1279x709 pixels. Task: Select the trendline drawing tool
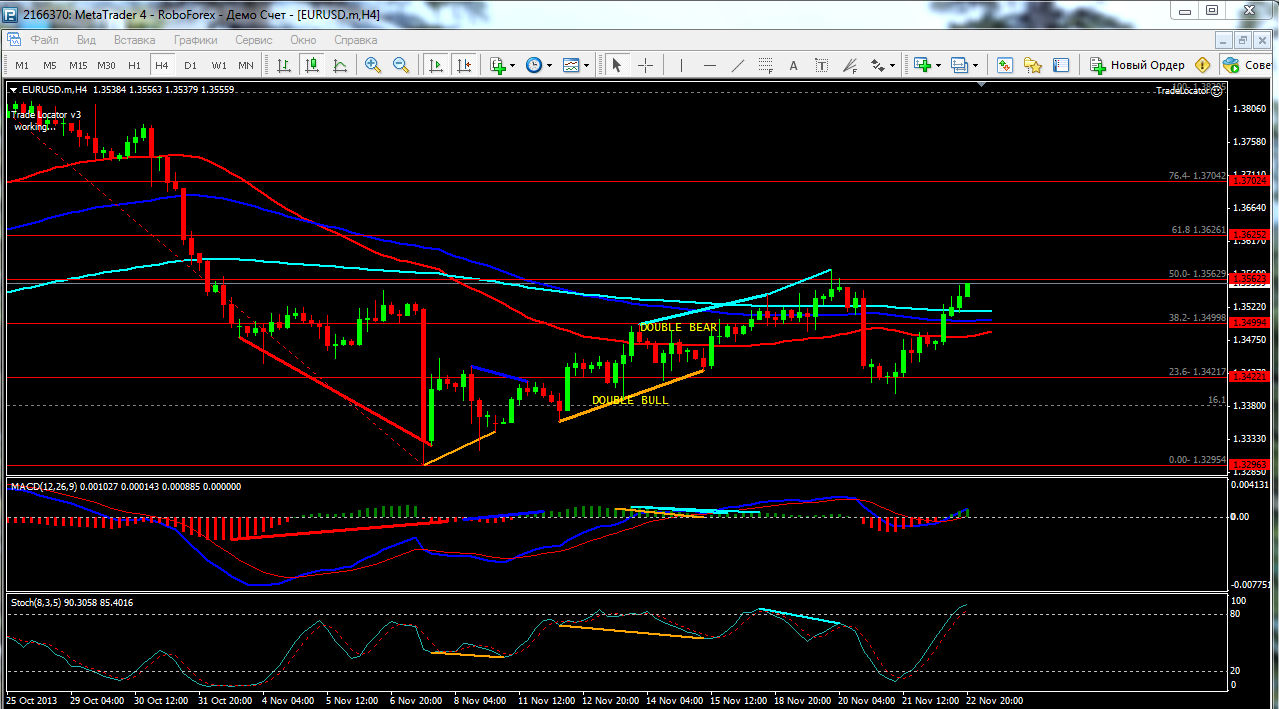coord(738,65)
